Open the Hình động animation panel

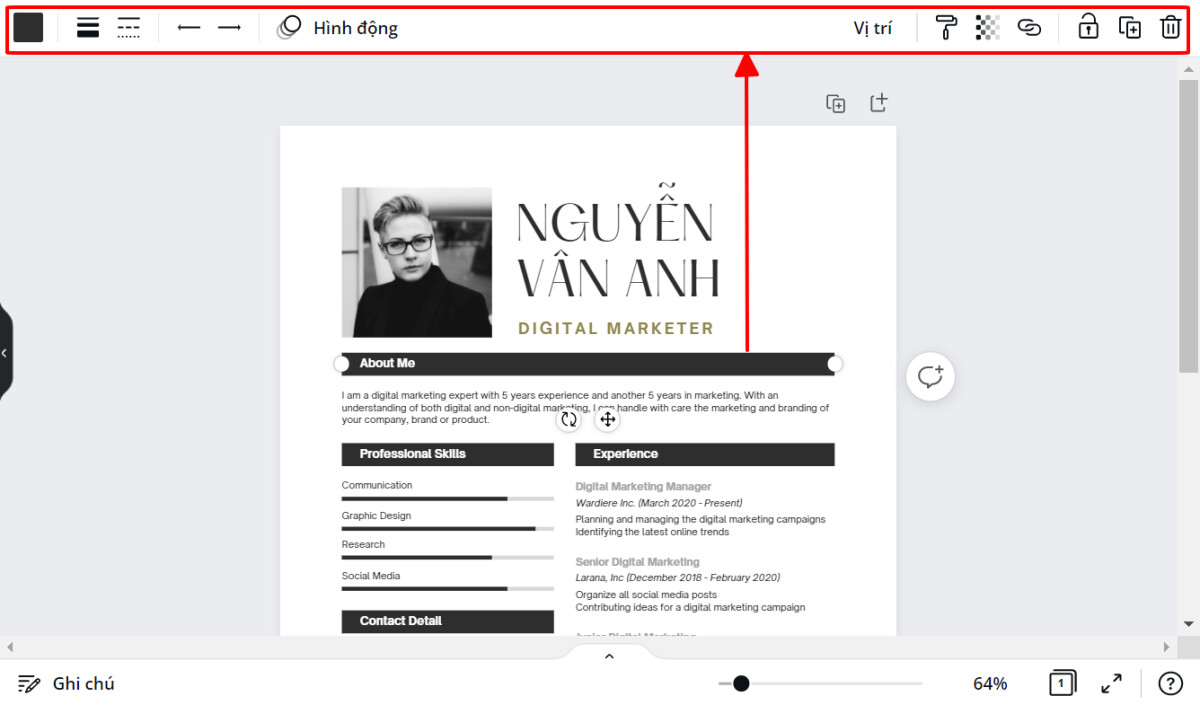[337, 28]
